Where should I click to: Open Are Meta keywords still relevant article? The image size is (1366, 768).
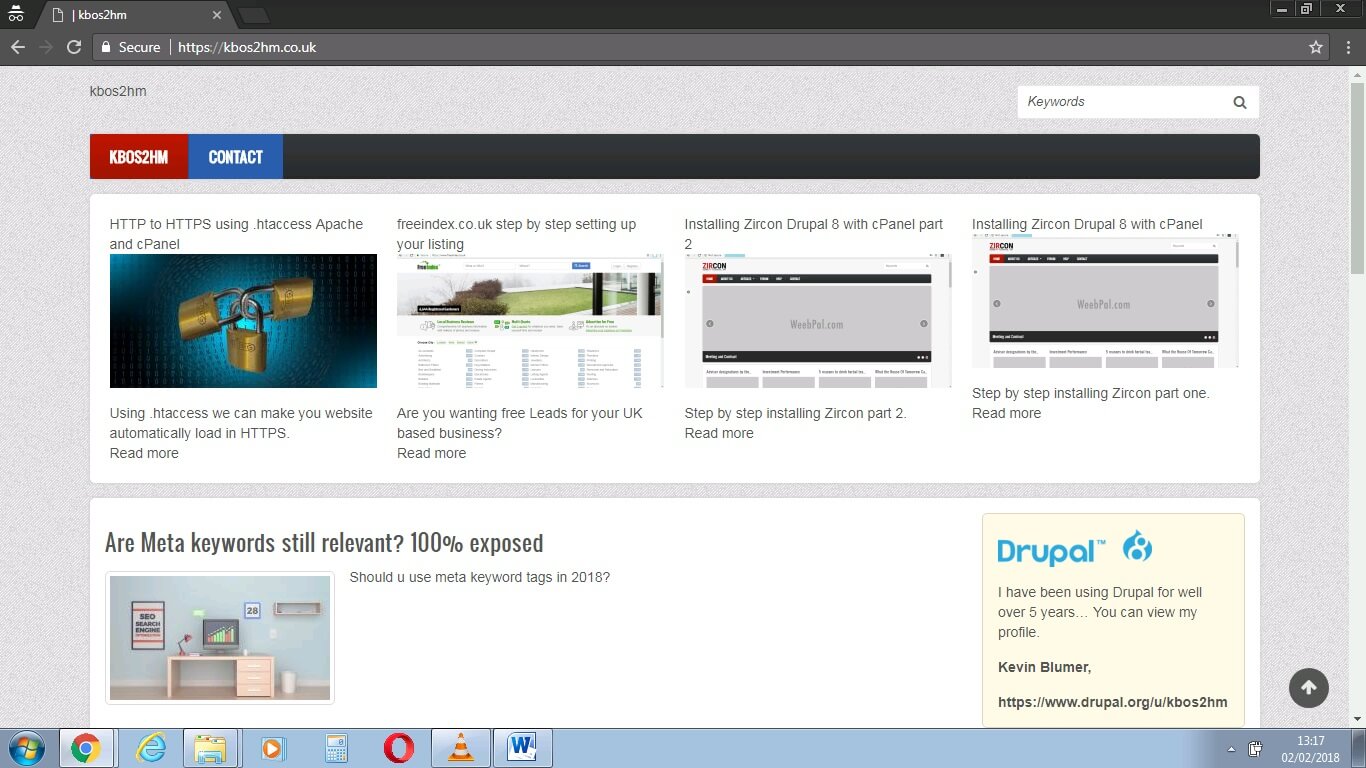coord(324,543)
